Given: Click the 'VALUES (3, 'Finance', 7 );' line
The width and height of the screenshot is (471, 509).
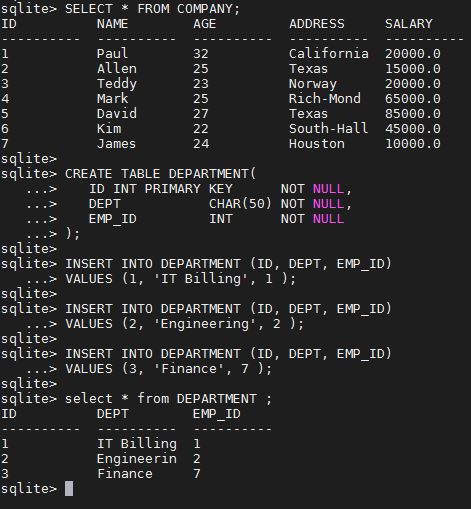Looking at the screenshot, I should [168, 369].
